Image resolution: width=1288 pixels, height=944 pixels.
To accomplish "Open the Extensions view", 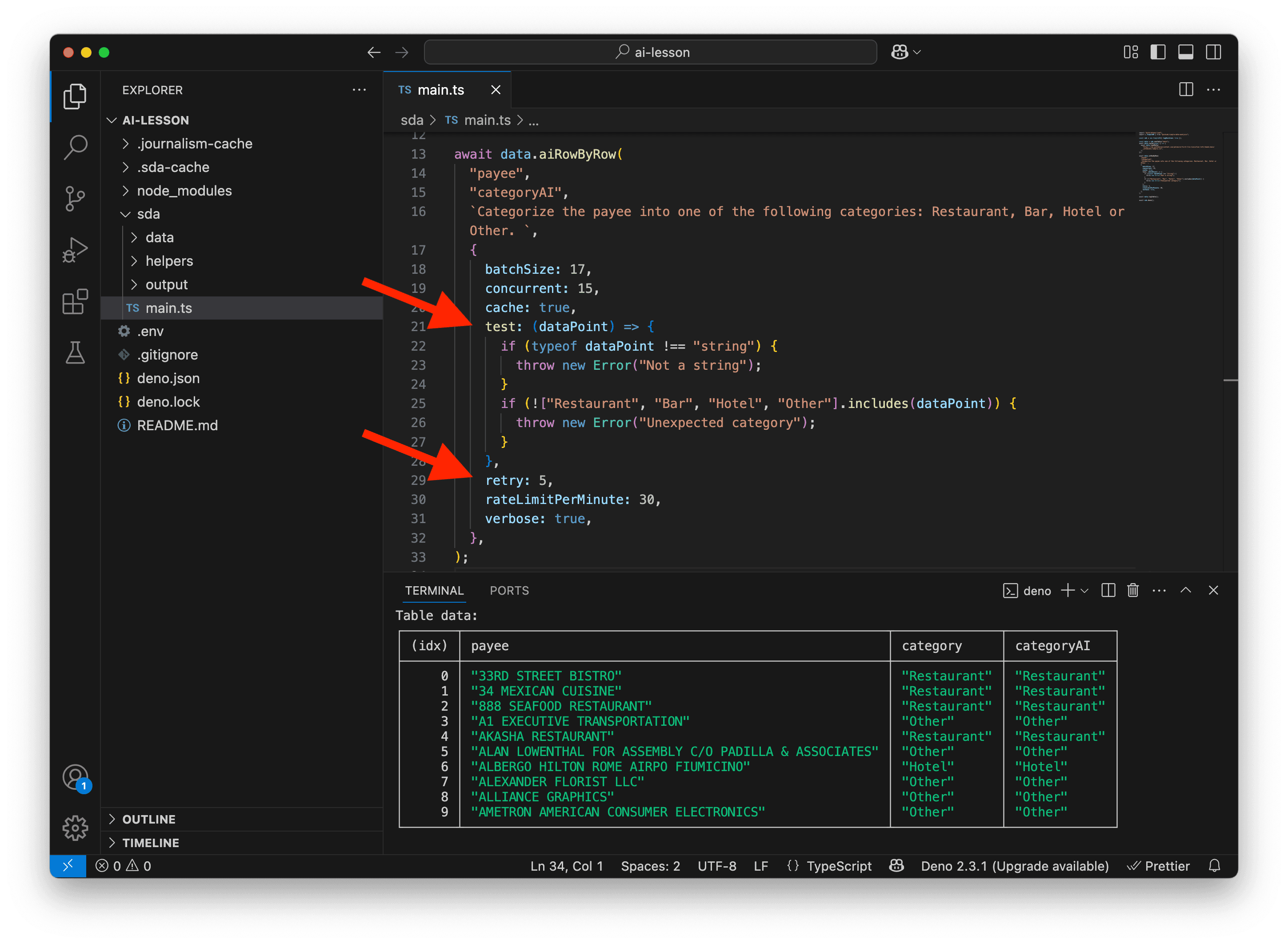I will (x=75, y=301).
